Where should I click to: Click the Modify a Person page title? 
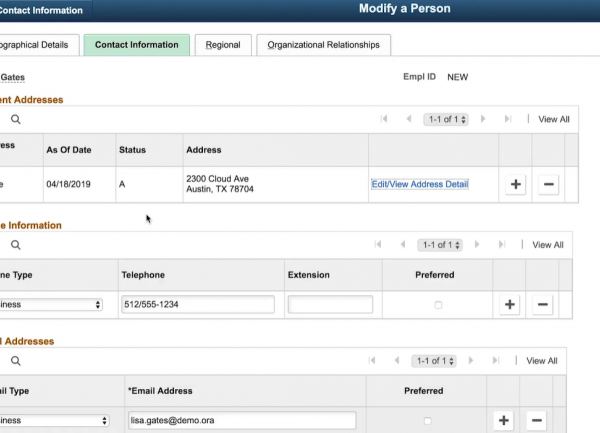(404, 8)
